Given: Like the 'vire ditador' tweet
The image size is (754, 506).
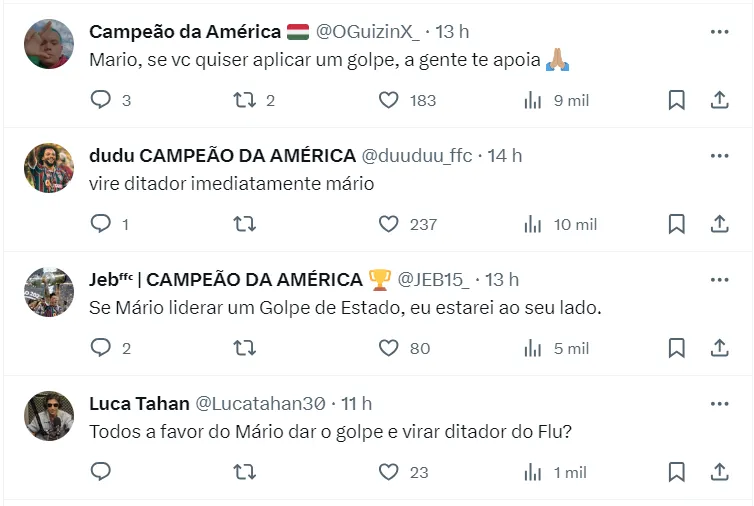Looking at the screenshot, I should [x=389, y=224].
